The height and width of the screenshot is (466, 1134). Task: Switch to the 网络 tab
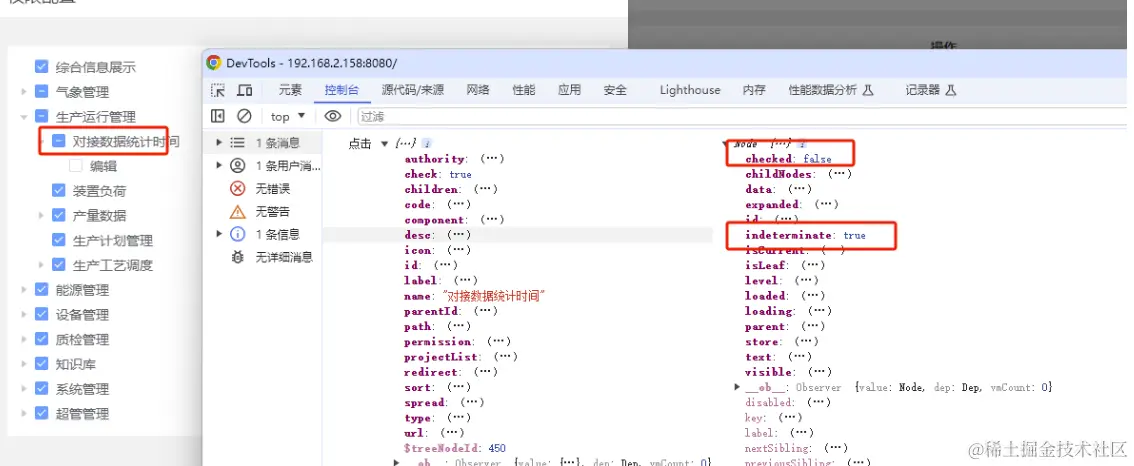point(478,90)
